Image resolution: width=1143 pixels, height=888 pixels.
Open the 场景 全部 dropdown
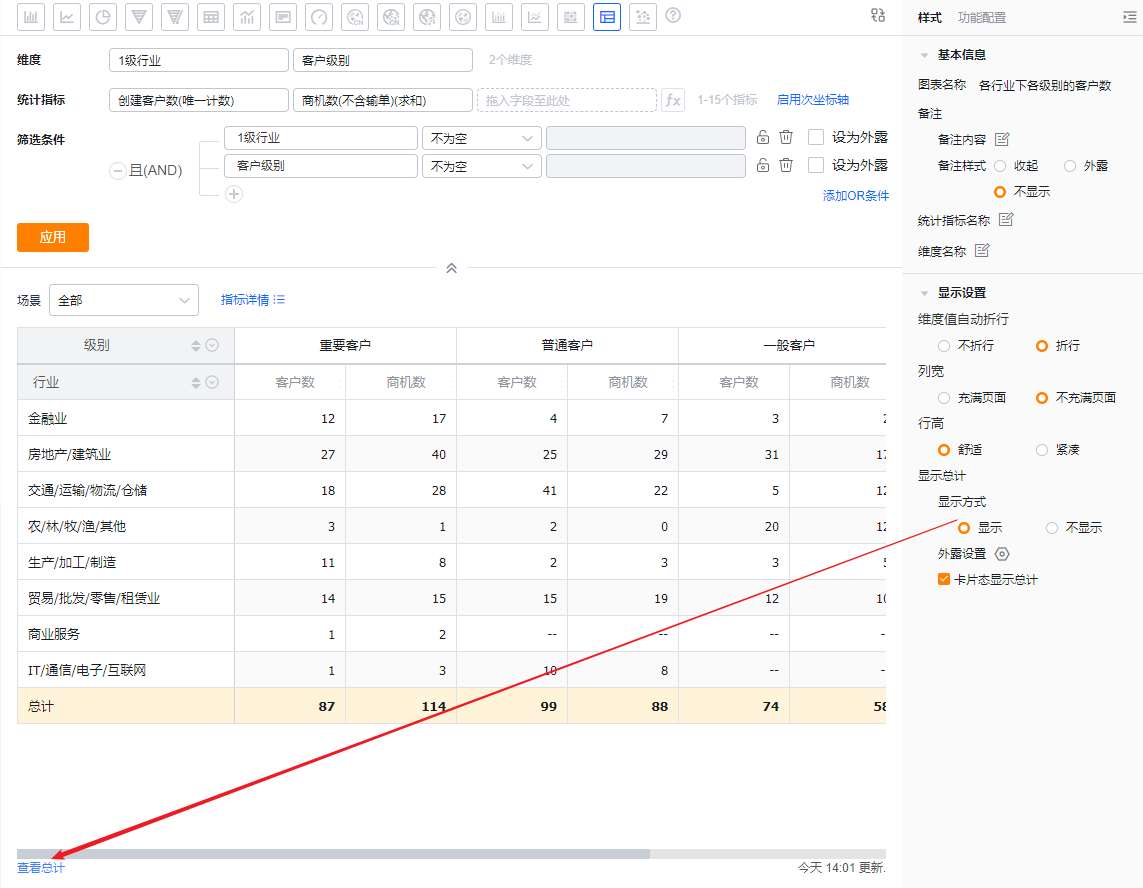pos(124,300)
